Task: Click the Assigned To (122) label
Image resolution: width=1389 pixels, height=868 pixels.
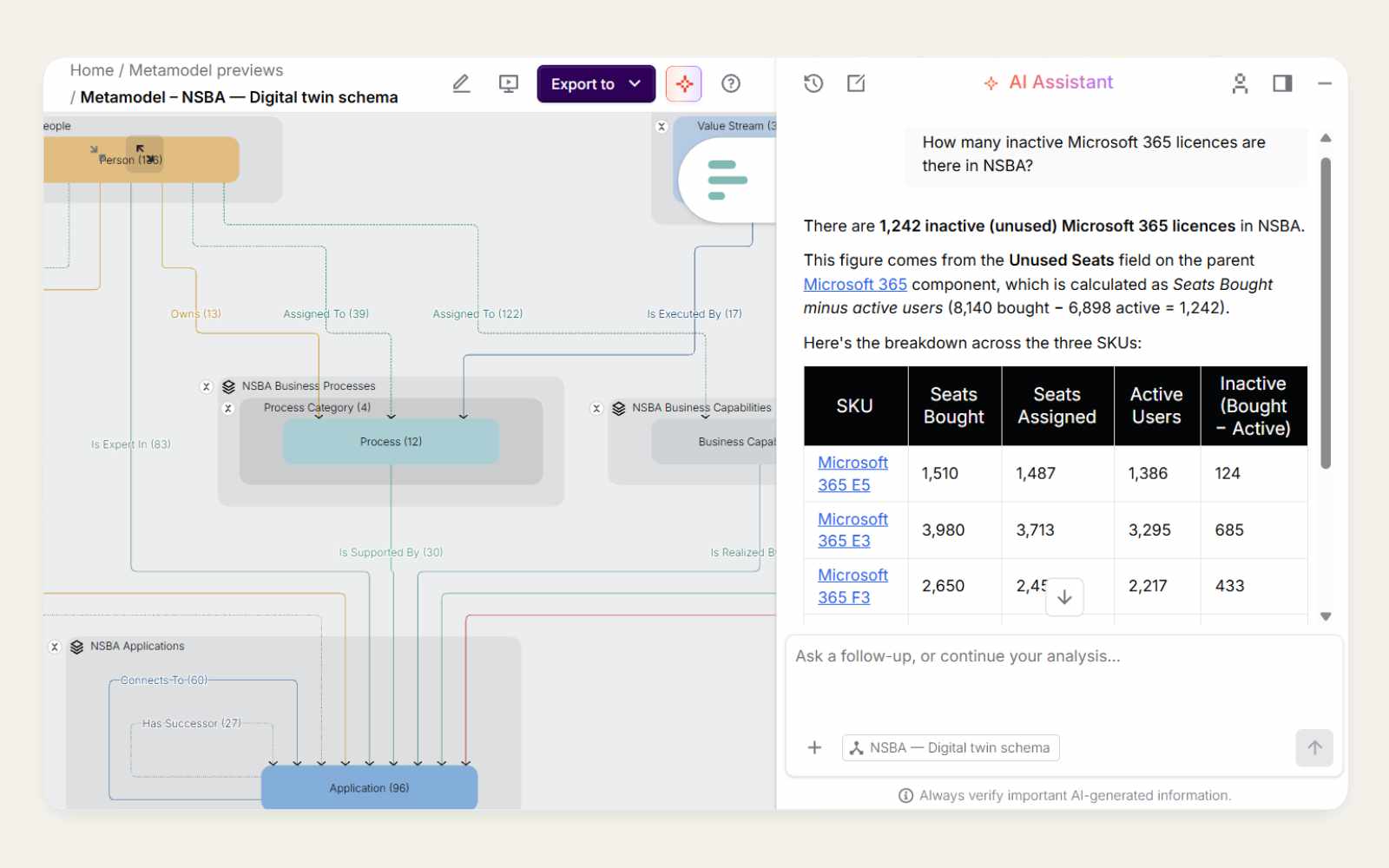Action: (x=477, y=313)
